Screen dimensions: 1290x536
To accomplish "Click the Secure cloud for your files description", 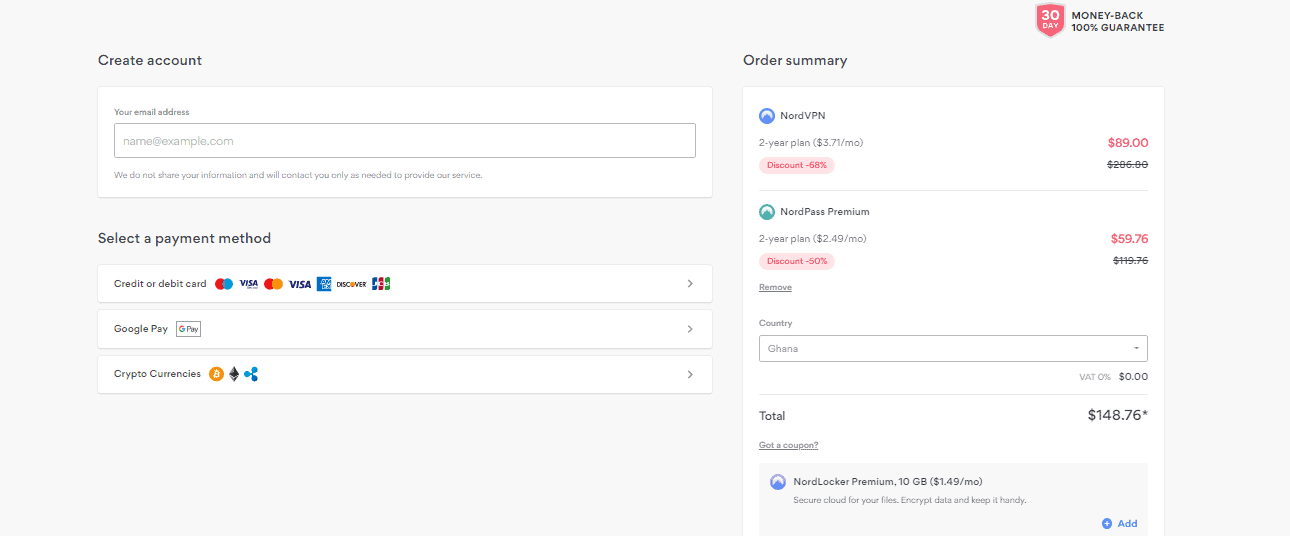I will [910, 500].
